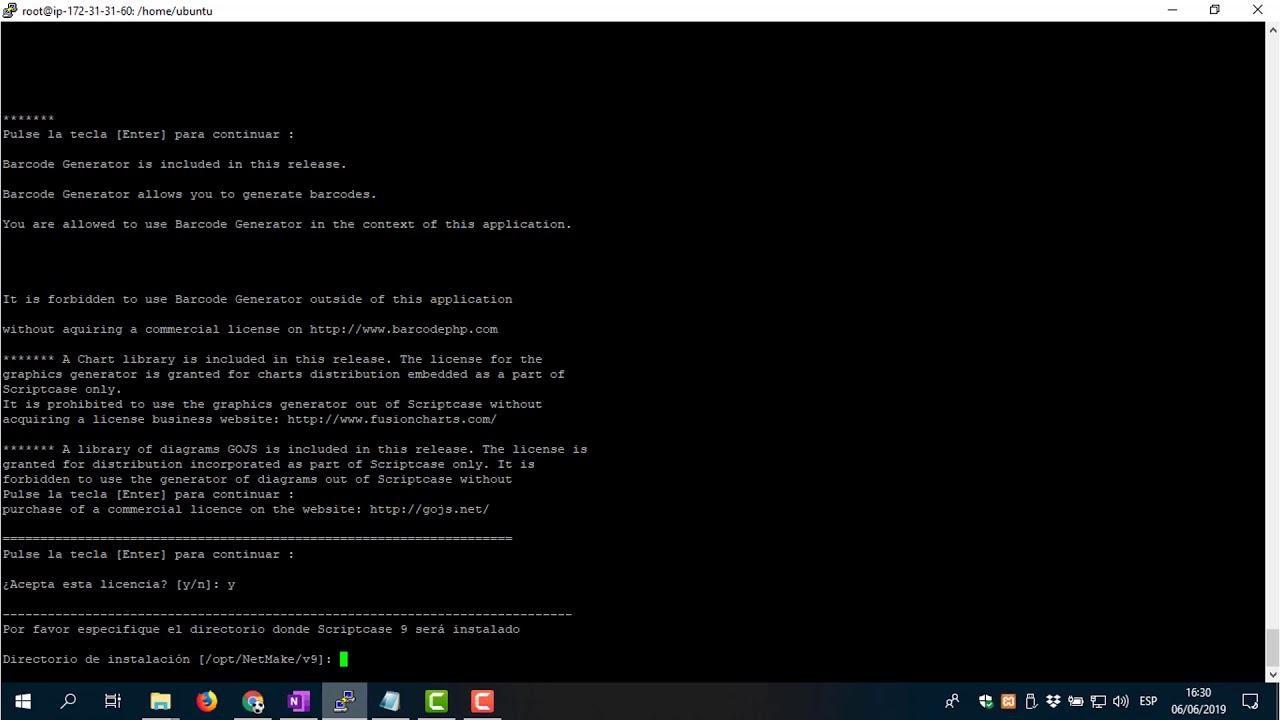
Task: Click 'Por favor especifique el directorio' line
Action: pyautogui.click(x=261, y=629)
